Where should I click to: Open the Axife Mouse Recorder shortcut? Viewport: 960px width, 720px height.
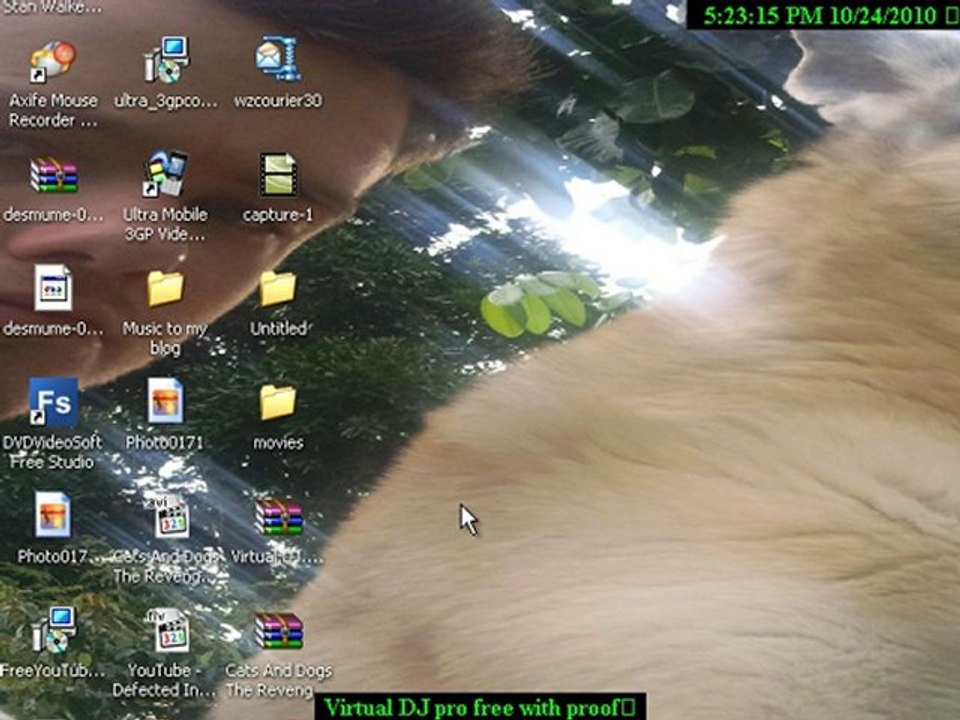tap(53, 61)
